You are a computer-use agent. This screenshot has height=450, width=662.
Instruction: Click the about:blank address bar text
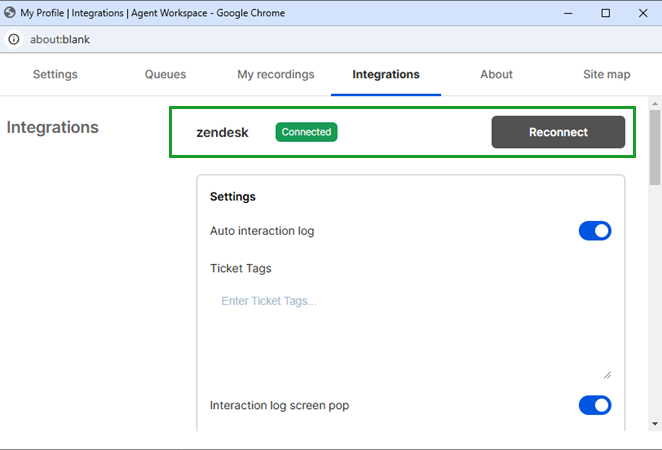coord(60,40)
